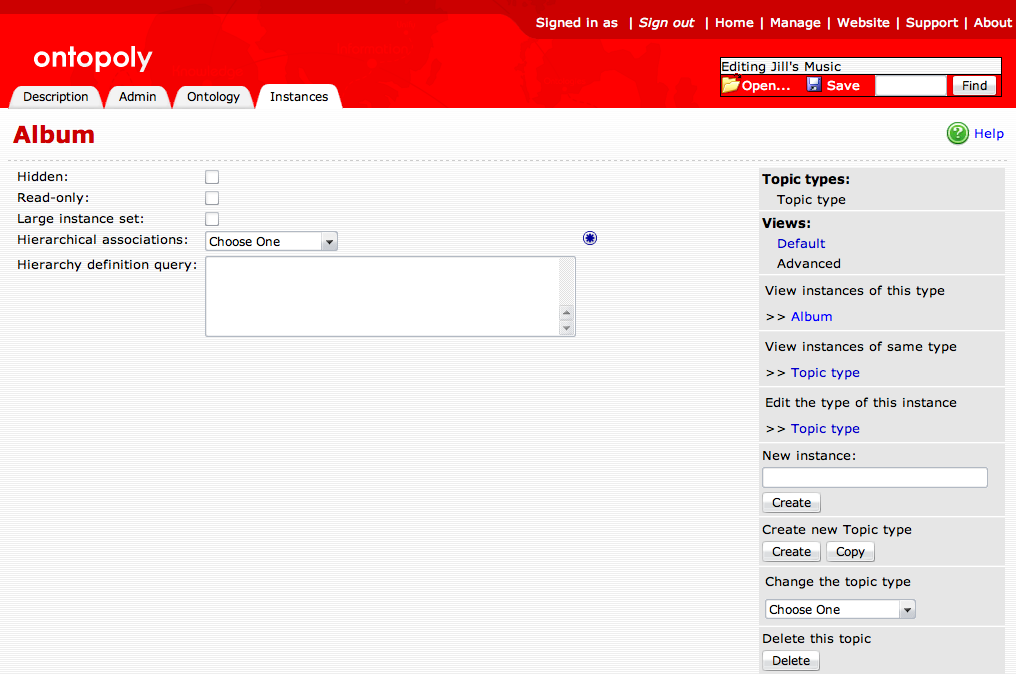
Task: Click the green Help icon
Action: (957, 133)
